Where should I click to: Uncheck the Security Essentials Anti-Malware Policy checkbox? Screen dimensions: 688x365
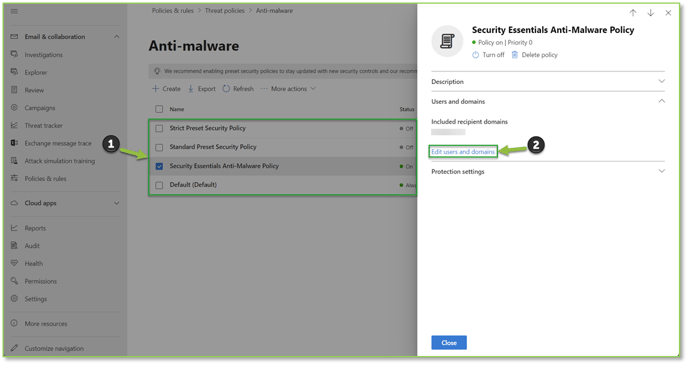[159, 166]
